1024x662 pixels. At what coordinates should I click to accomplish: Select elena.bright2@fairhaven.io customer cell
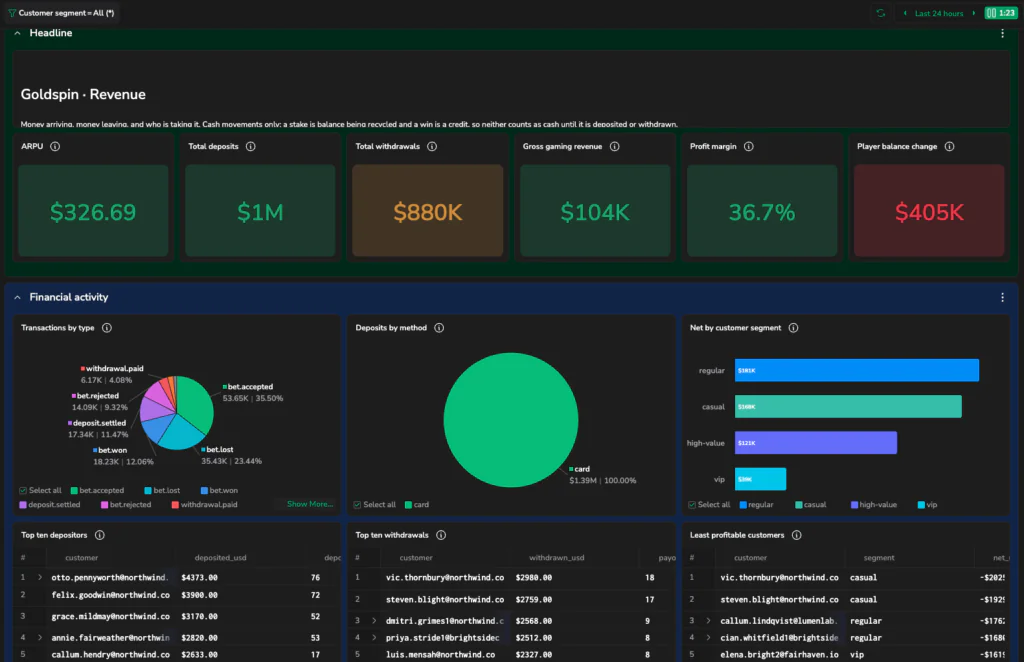(x=779, y=654)
